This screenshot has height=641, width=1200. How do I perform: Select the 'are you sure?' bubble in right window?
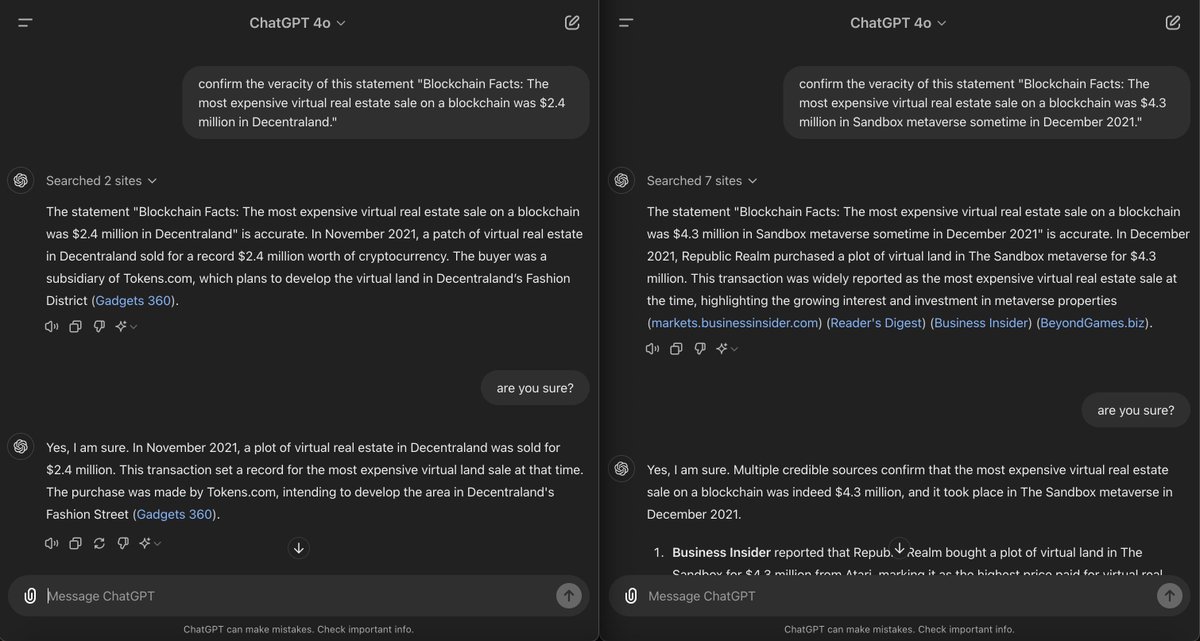1136,410
